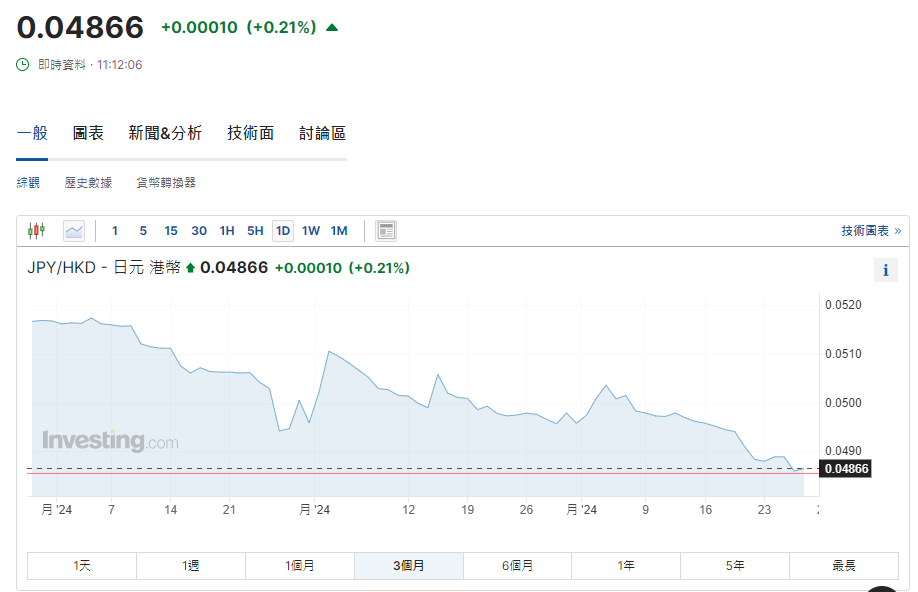
Task: Open the news overlay icon in chart toolbar
Action: 386,231
